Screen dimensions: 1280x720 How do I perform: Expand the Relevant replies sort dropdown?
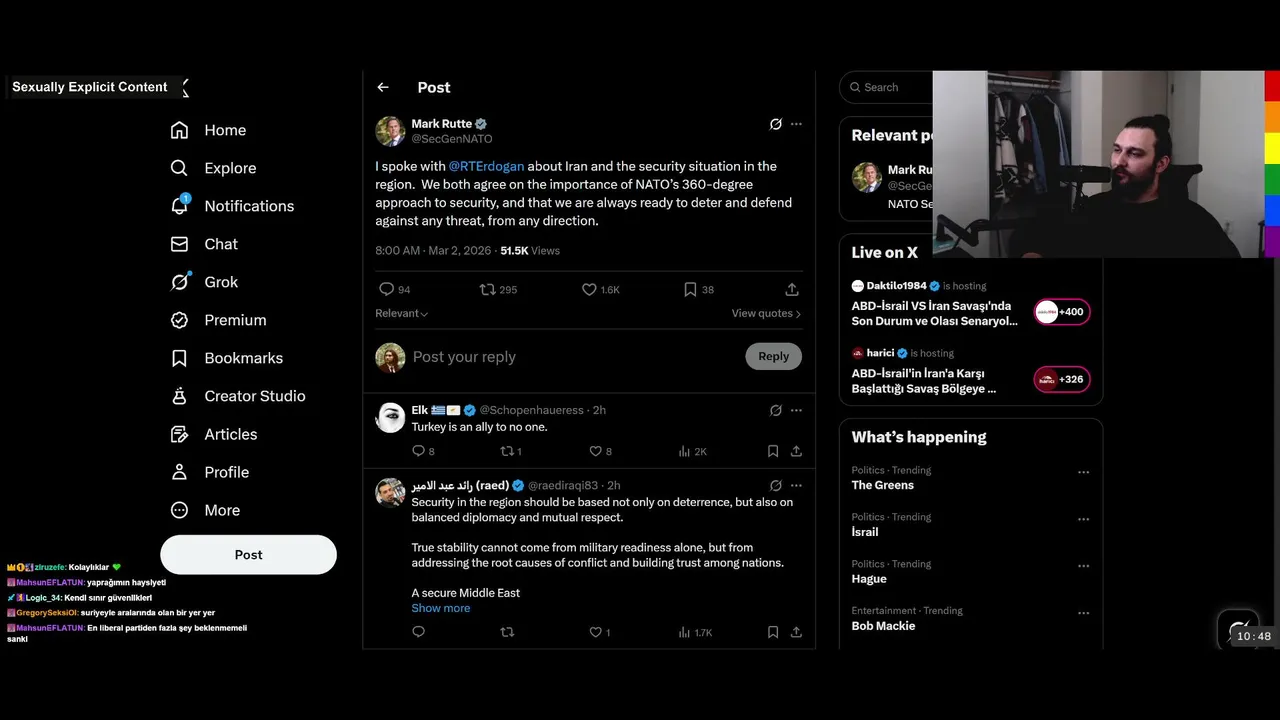pos(402,313)
